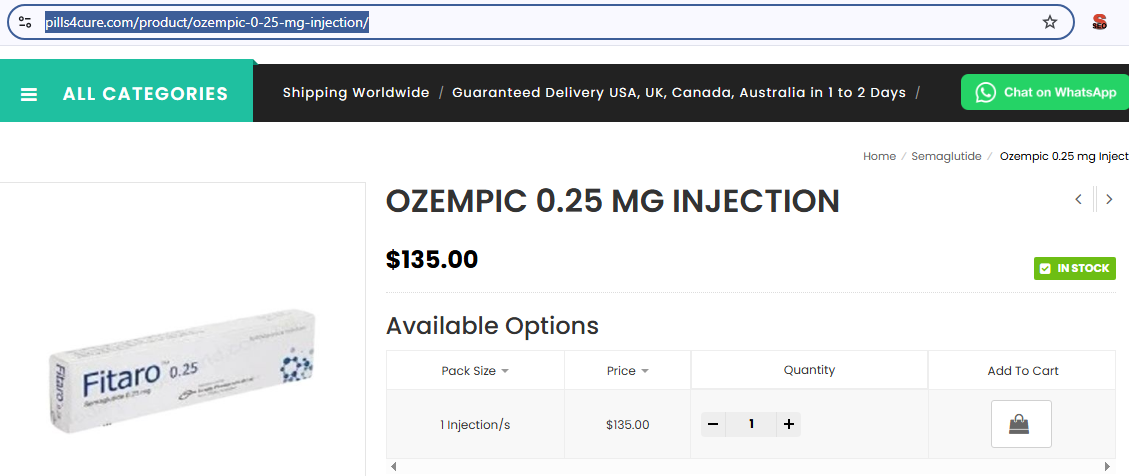Image resolution: width=1129 pixels, height=476 pixels.
Task: Expand ALL CATEGORIES menu
Action: point(145,94)
